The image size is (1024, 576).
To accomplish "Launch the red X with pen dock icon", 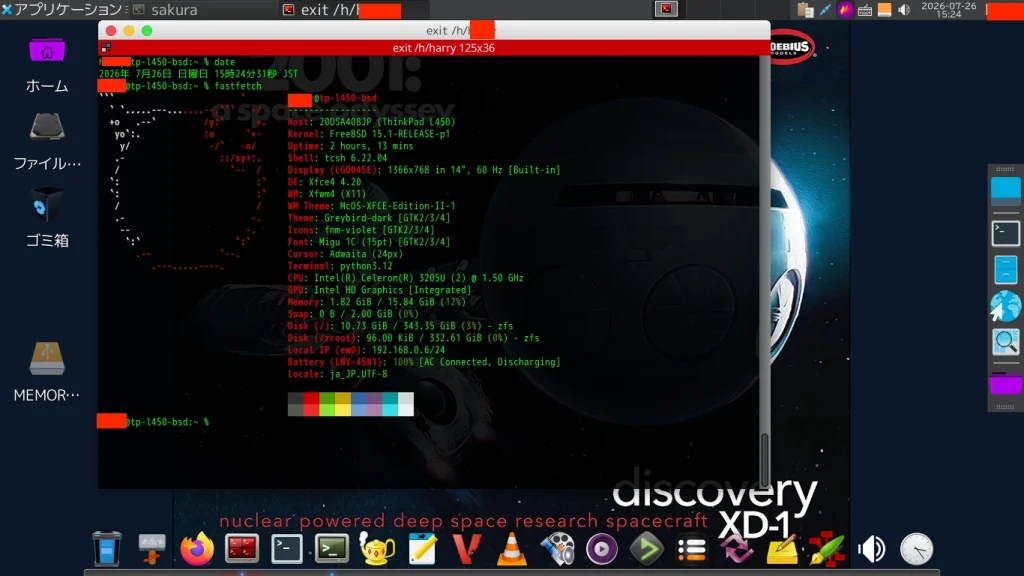I will tap(827, 549).
